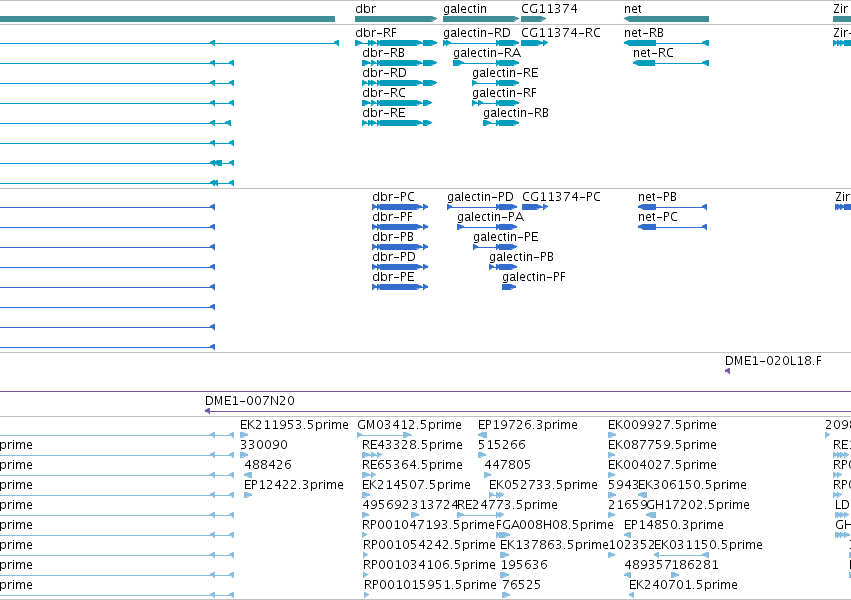This screenshot has height=600, width=851.
Task: Select the galectin-RB transcript
Action: pyautogui.click(x=501, y=123)
